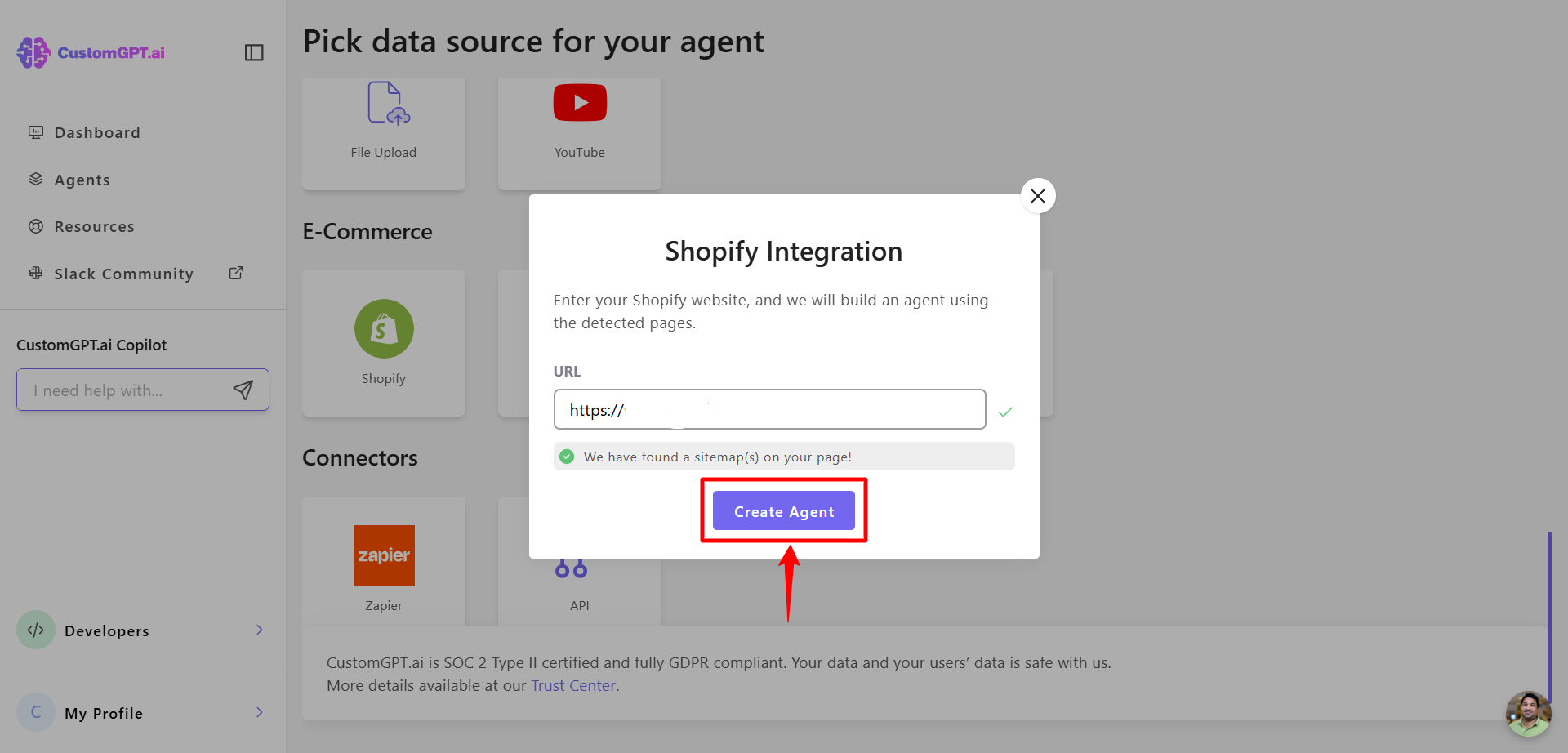This screenshot has height=753, width=1568.
Task: Click the Create Agent button
Action: tap(784, 511)
